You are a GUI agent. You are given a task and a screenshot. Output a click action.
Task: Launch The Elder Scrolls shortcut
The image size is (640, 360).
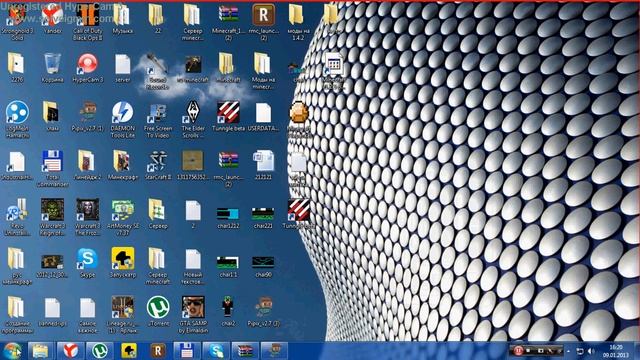click(193, 120)
